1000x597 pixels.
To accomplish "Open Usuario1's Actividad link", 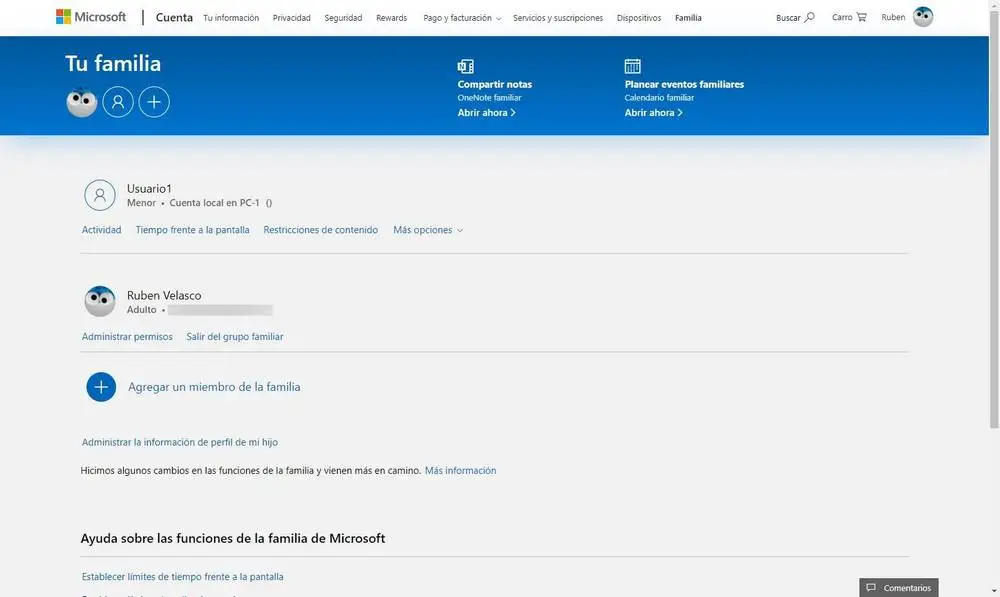I will click(101, 230).
